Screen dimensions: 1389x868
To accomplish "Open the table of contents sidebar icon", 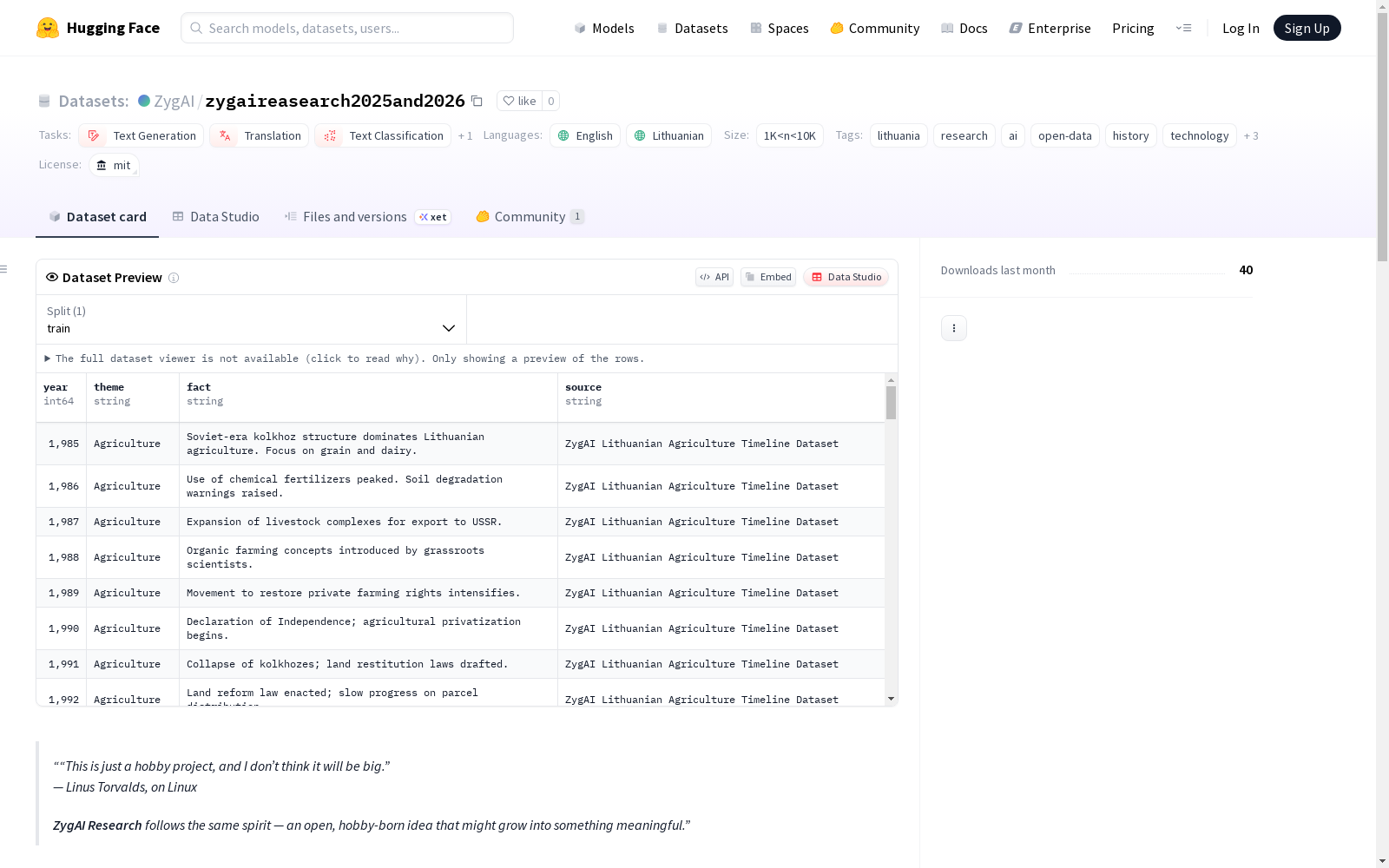I will pos(4,269).
